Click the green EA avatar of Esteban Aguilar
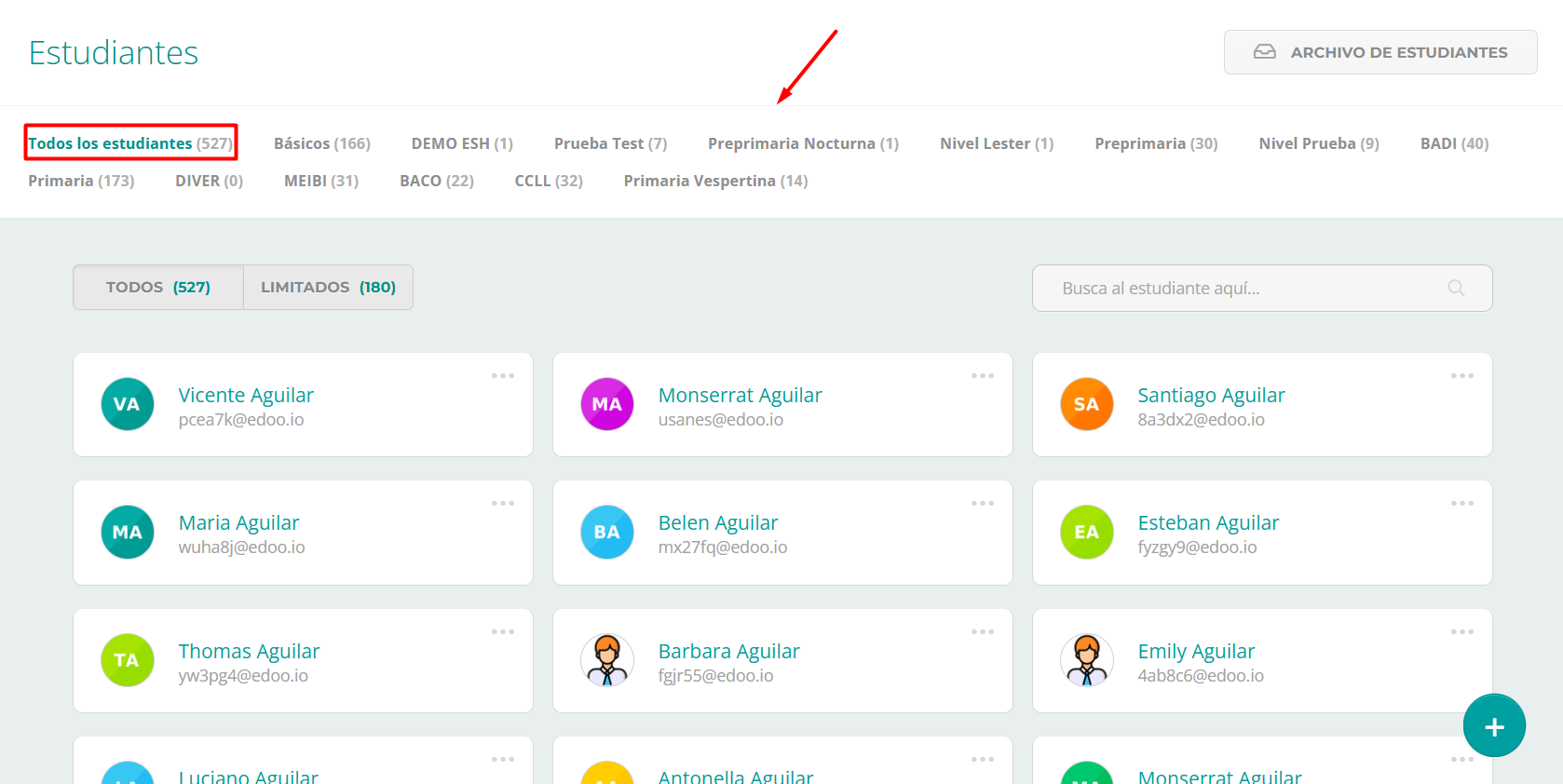1563x784 pixels. click(1087, 532)
